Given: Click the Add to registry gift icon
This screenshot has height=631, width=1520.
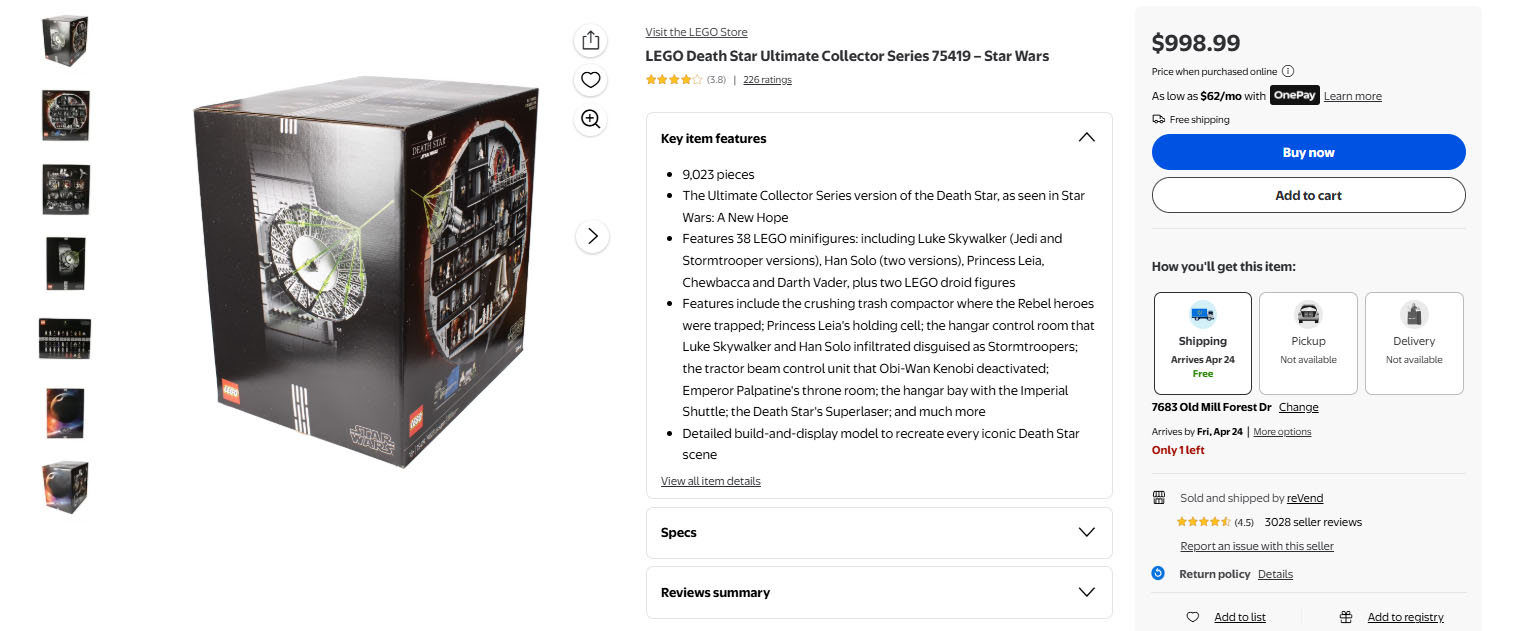Looking at the screenshot, I should (x=1346, y=617).
